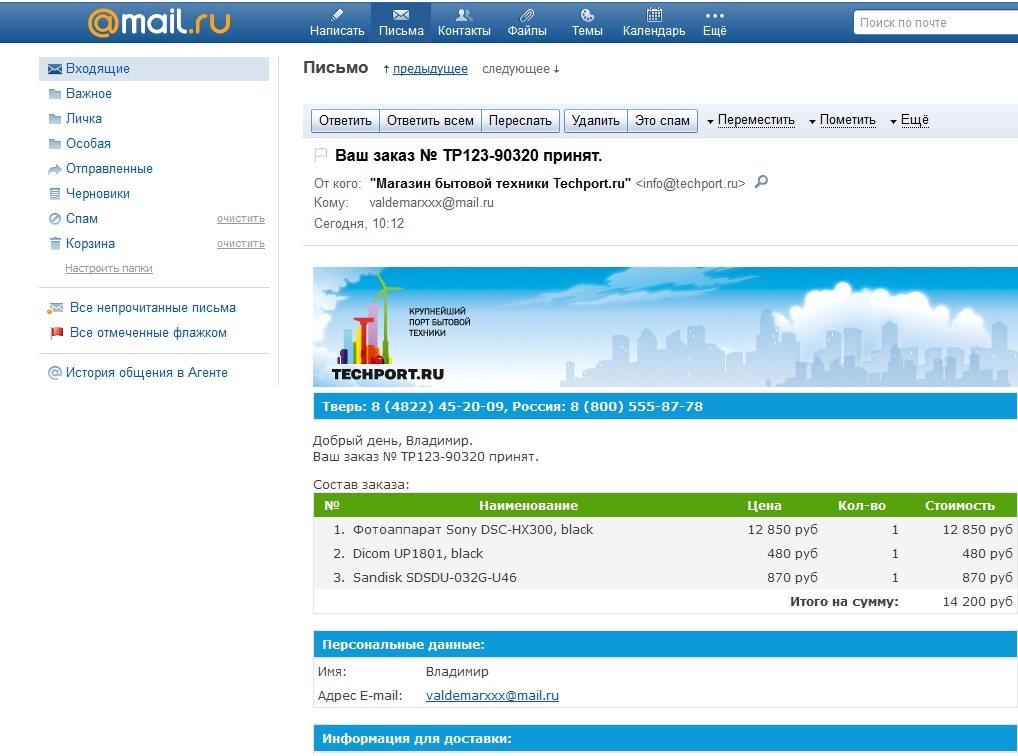Click row "Sandisk SDSDU-032G-U46"

[665, 578]
